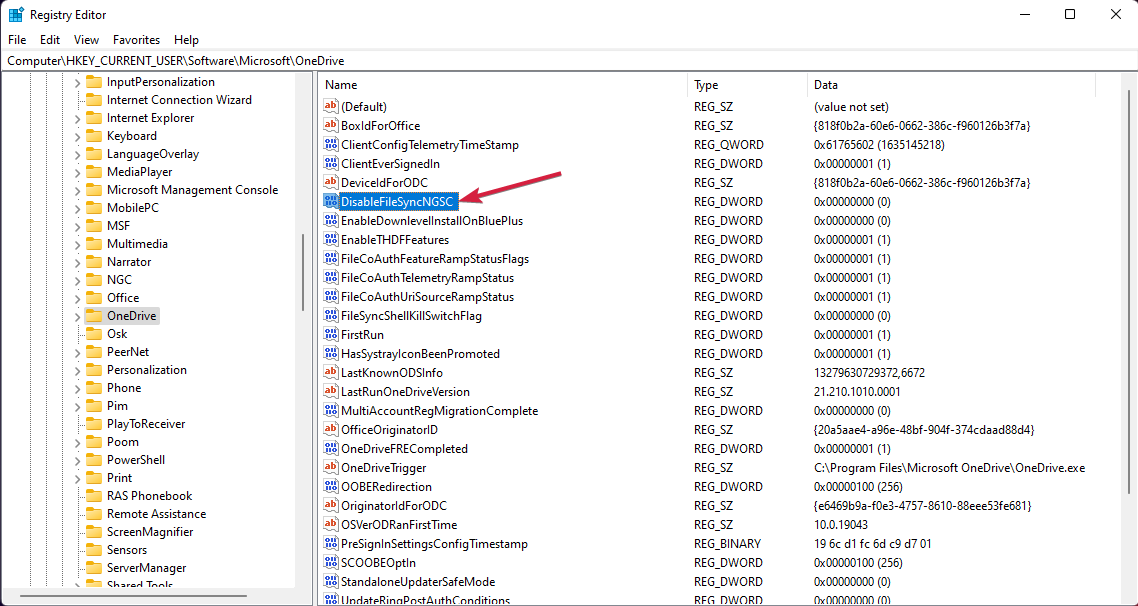1138x606 pixels.
Task: Click the folder icon of MediaPlayer key
Action: pos(94,172)
